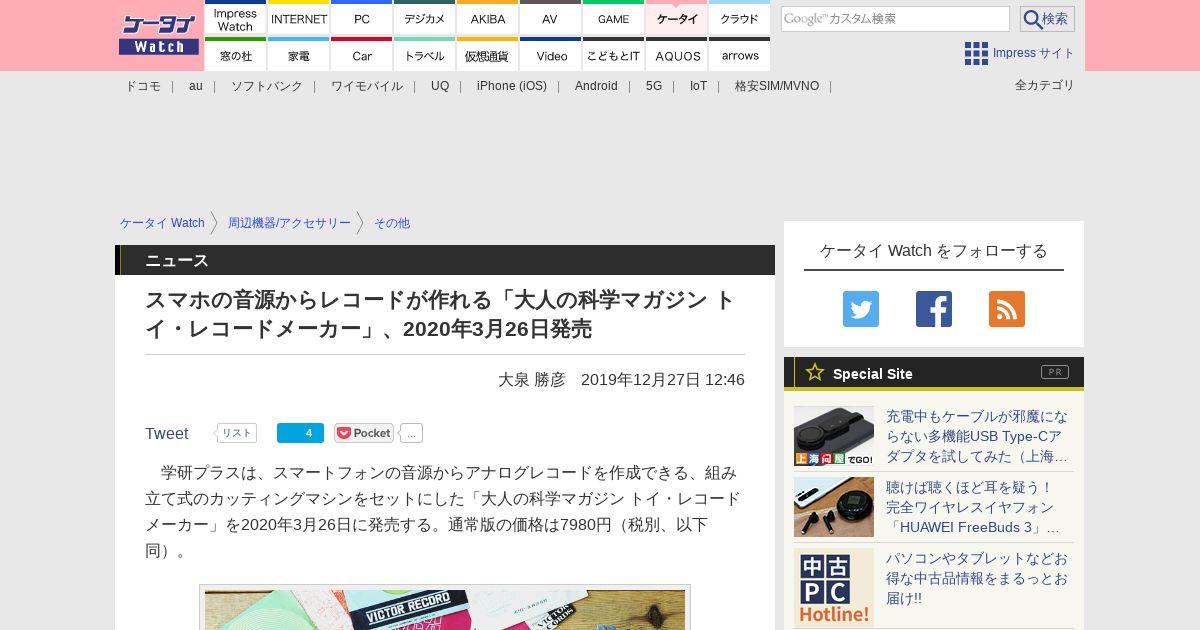The height and width of the screenshot is (630, 1200).
Task: Click the blue share count 4 button
Action: pos(300,433)
